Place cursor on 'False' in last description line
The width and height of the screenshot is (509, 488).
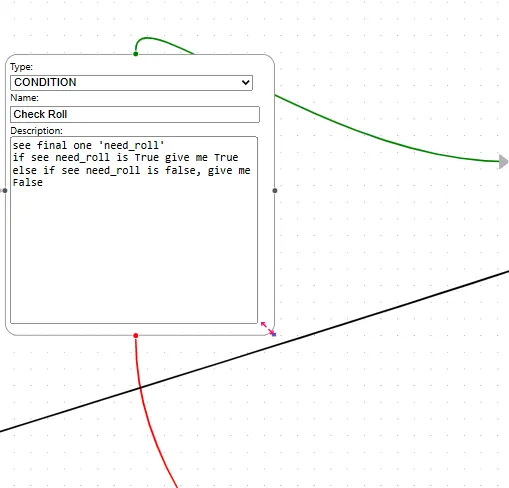[28, 182]
